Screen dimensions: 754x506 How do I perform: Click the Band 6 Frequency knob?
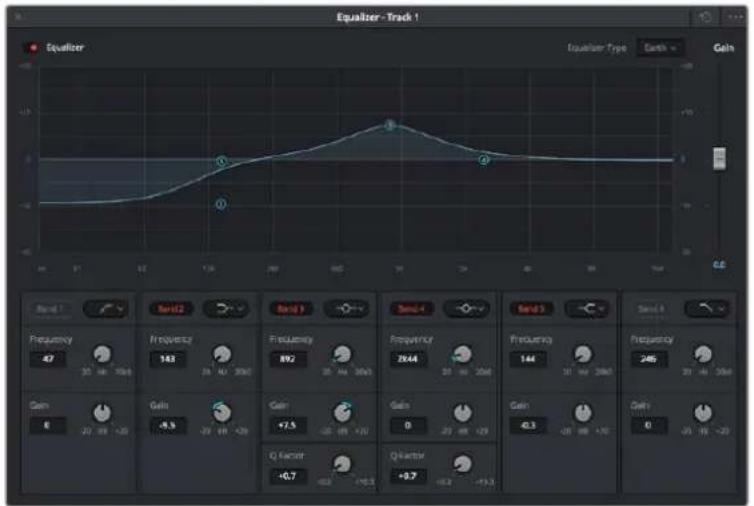[703, 354]
